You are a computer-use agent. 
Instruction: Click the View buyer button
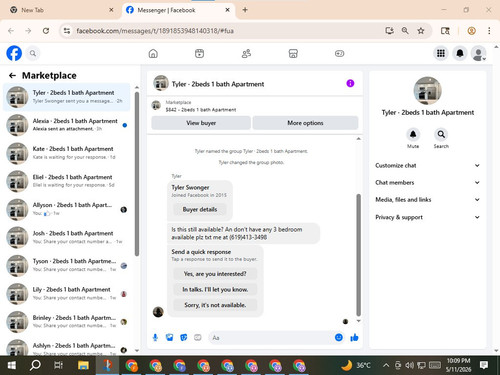coord(201,123)
